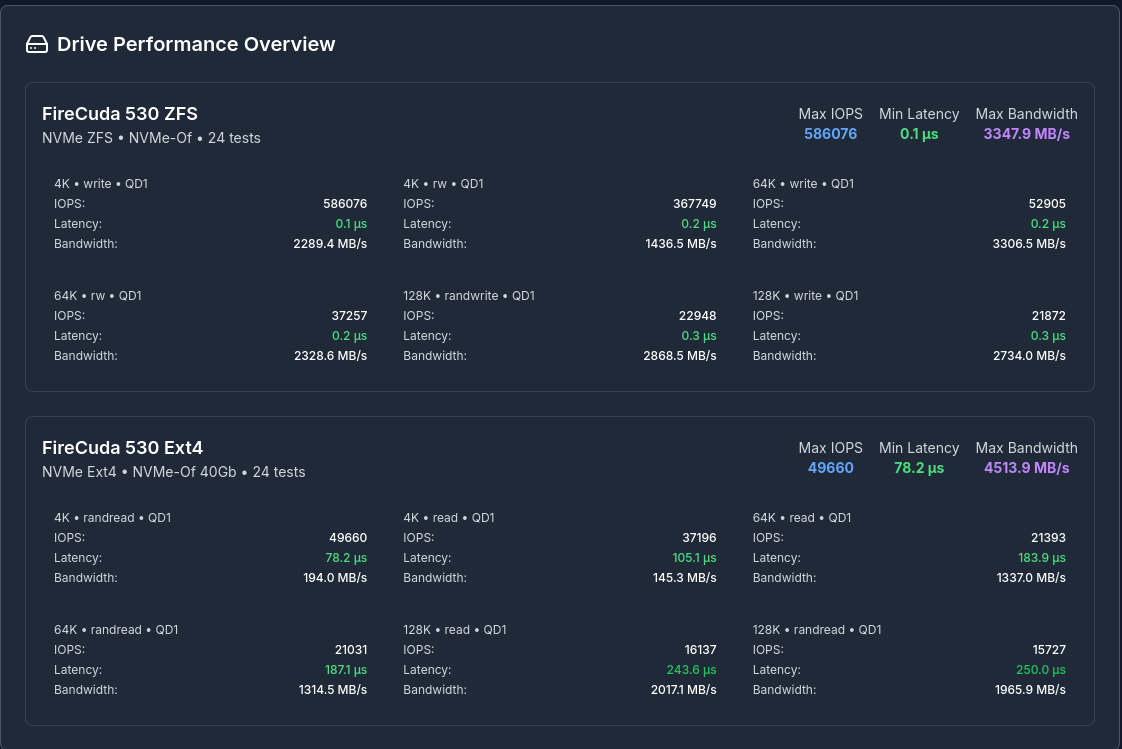Click the Ext4 Max Bandwidth value 4513.9 MB/s
This screenshot has height=749, width=1122.
click(1026, 467)
